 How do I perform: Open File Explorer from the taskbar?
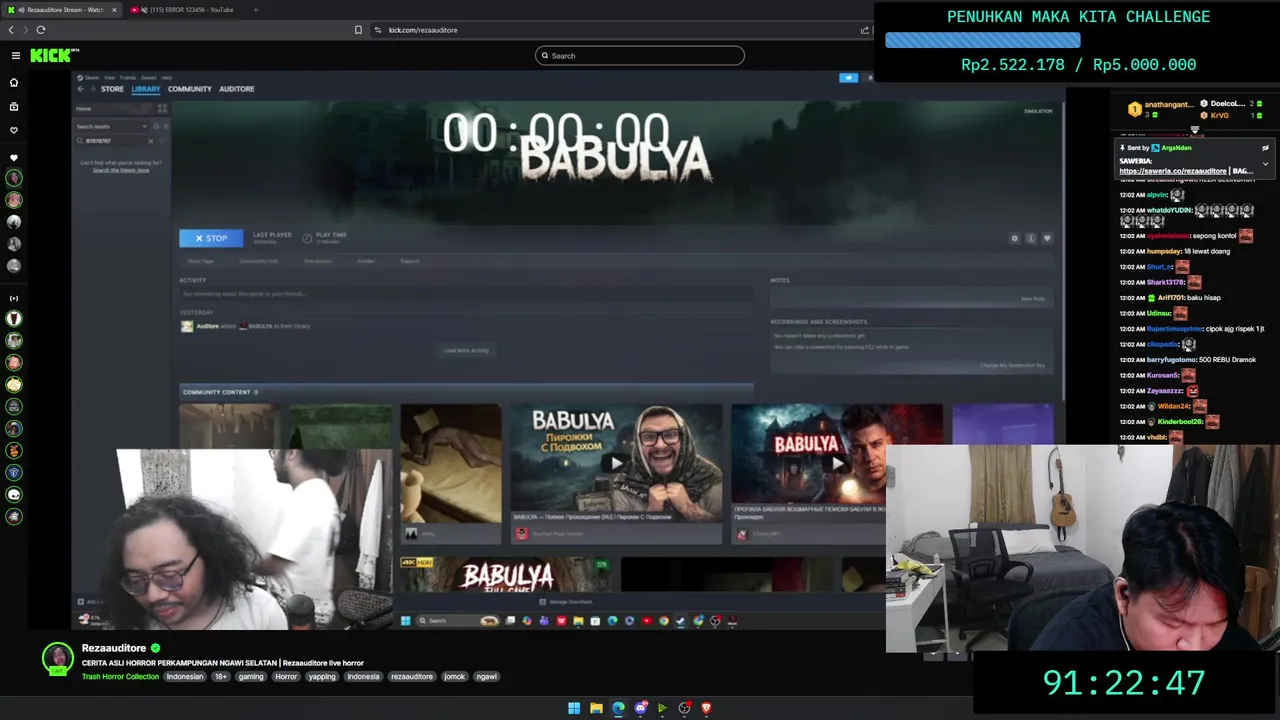point(596,708)
